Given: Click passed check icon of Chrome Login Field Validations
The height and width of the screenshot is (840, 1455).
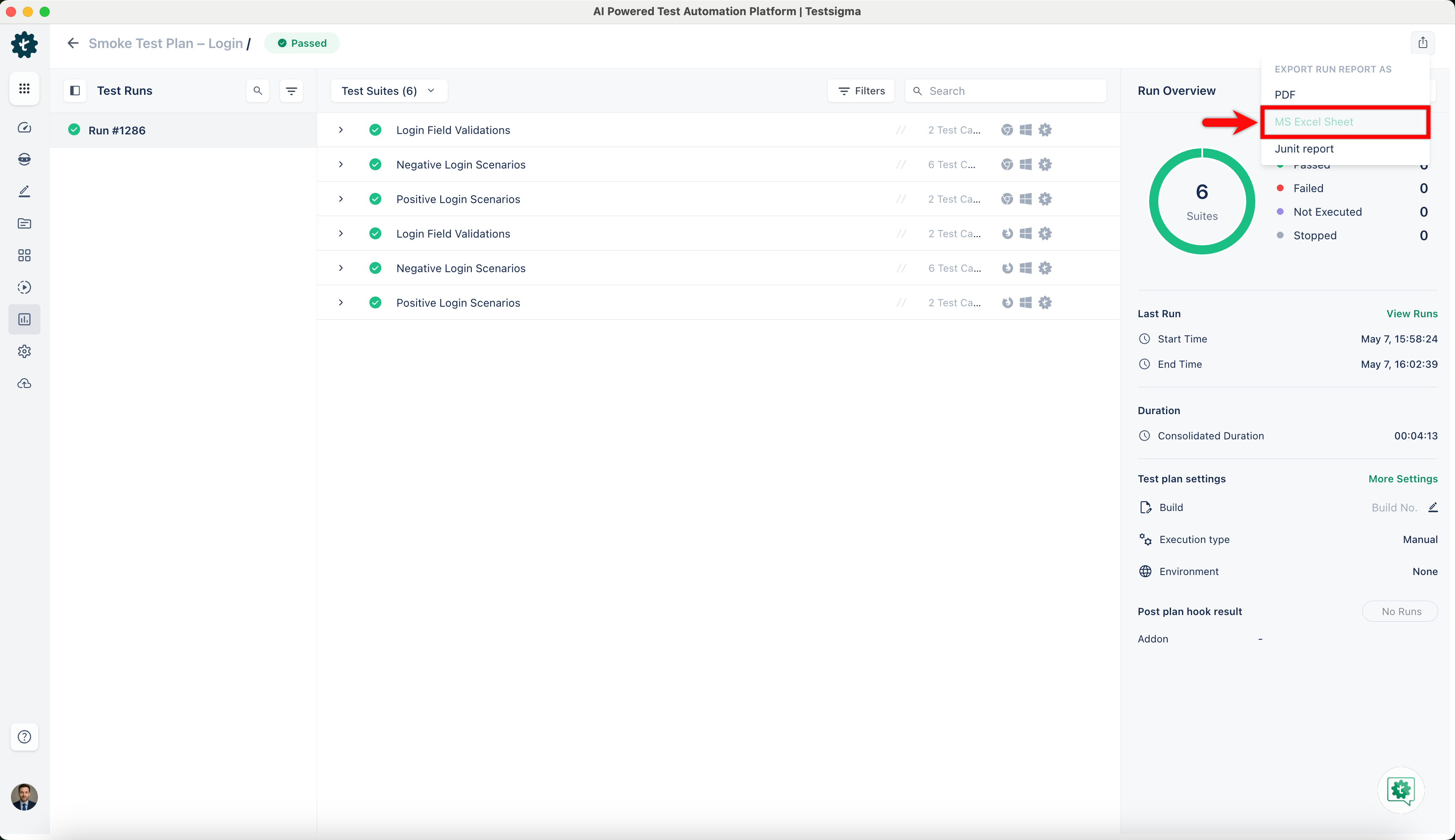Looking at the screenshot, I should pyautogui.click(x=375, y=130).
